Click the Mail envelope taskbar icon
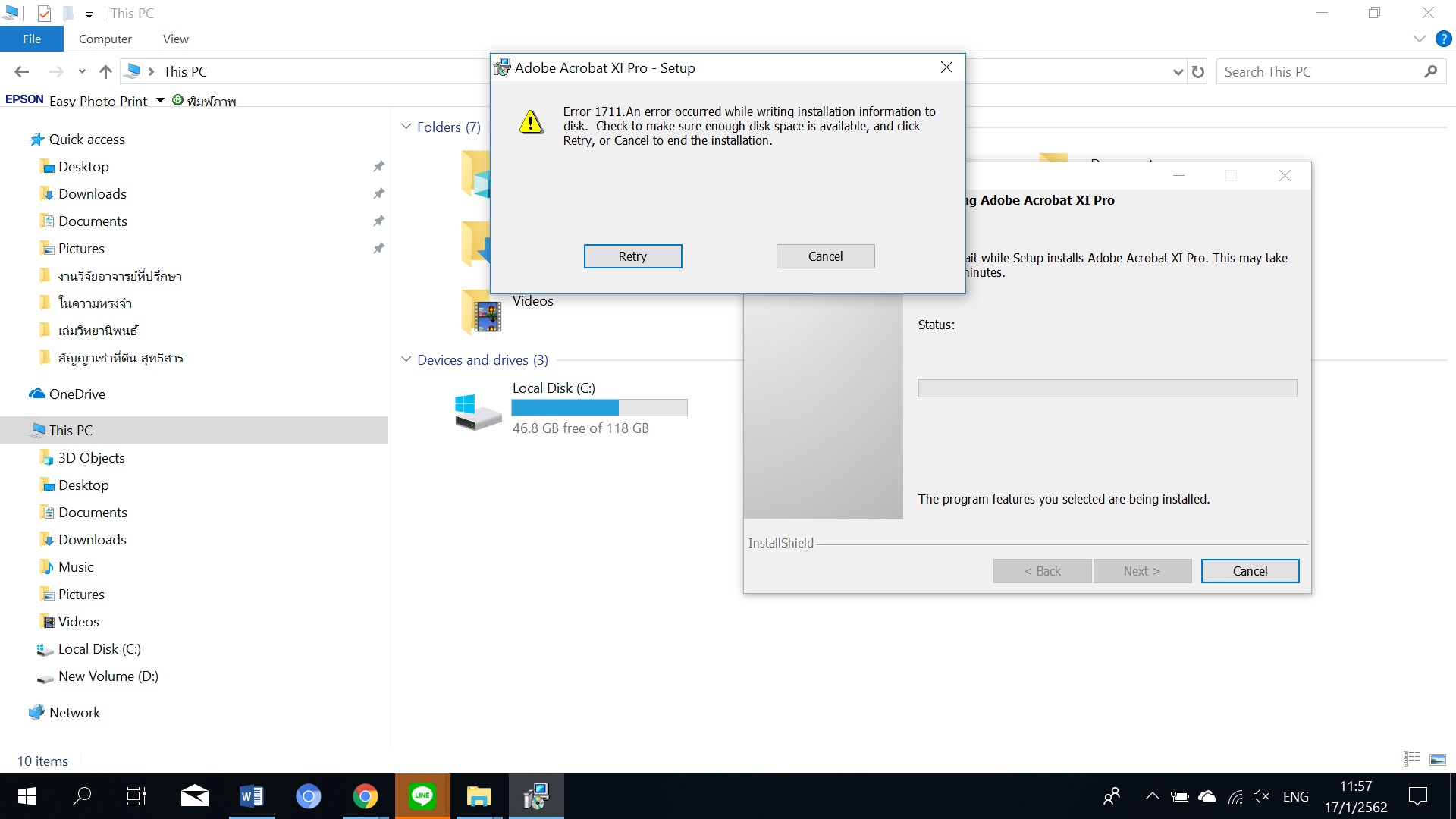The image size is (1456, 819). click(x=194, y=796)
